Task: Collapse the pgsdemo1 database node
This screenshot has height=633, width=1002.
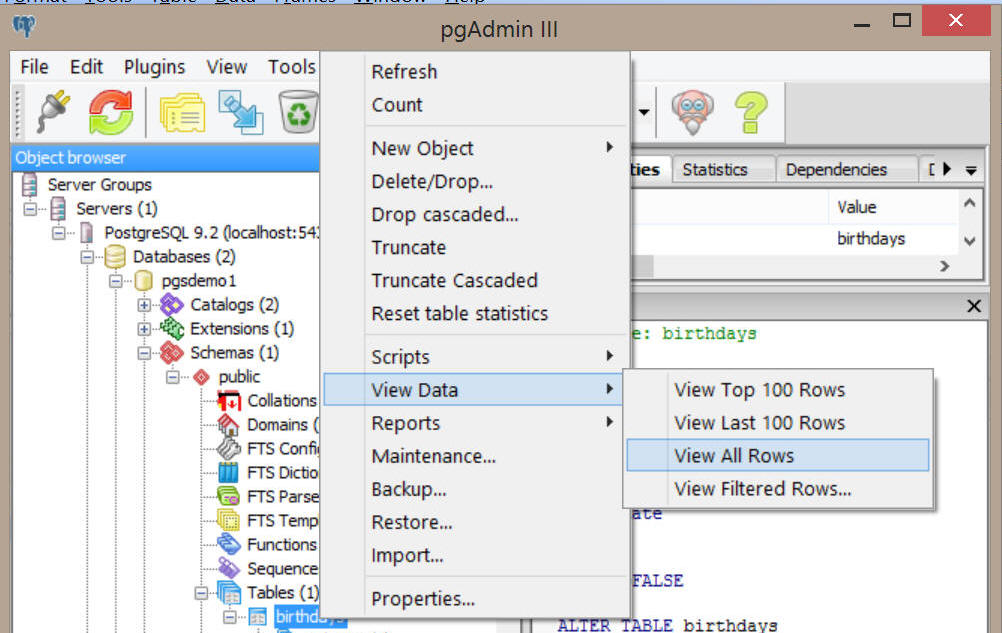Action: point(116,281)
